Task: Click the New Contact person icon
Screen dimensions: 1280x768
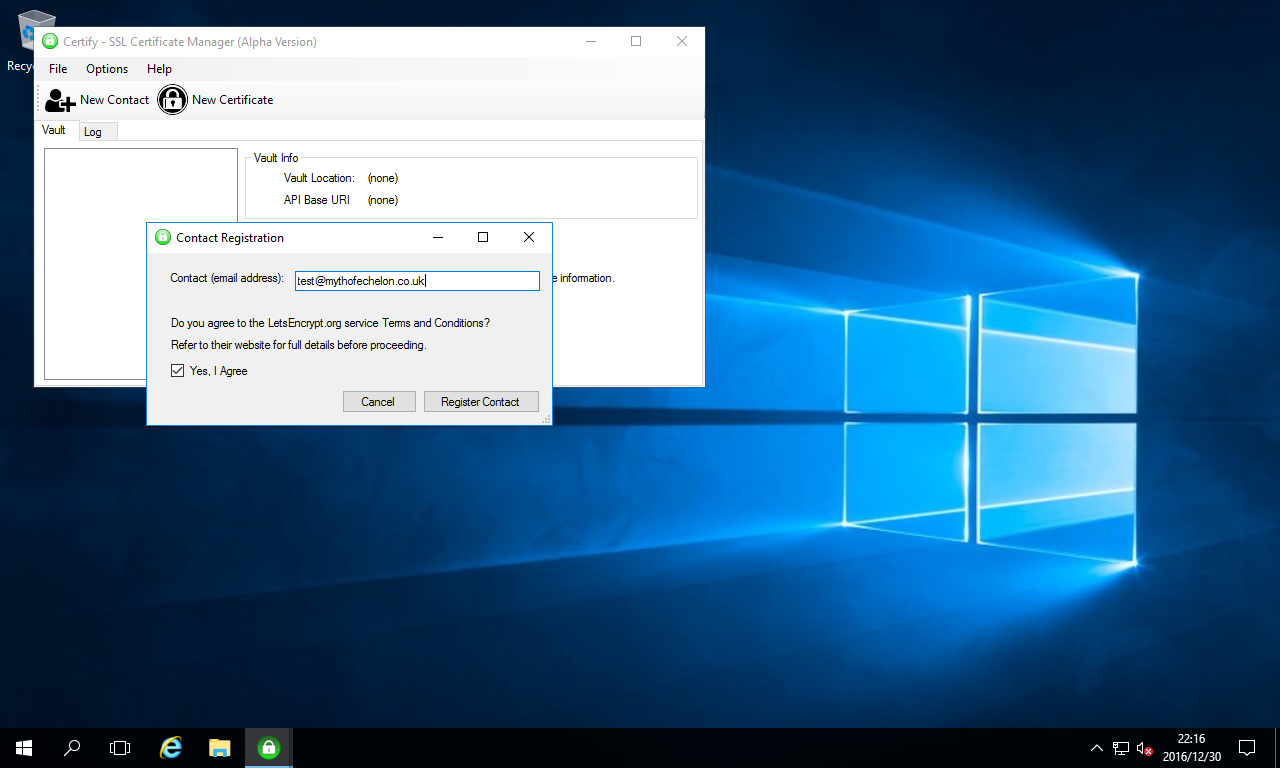Action: click(60, 100)
